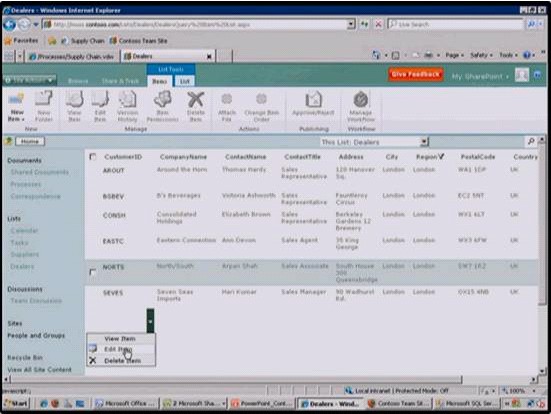Open the Safety menu dropdown
The image size is (551, 414).
[x=481, y=55]
